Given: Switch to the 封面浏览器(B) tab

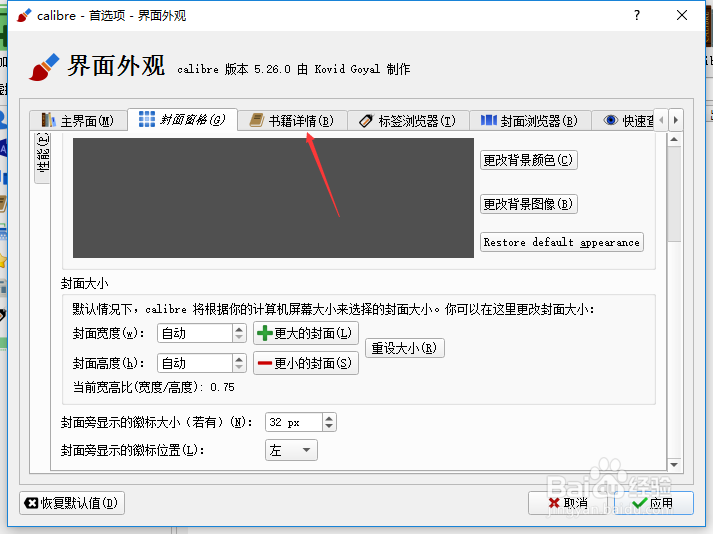Looking at the screenshot, I should click(530, 121).
